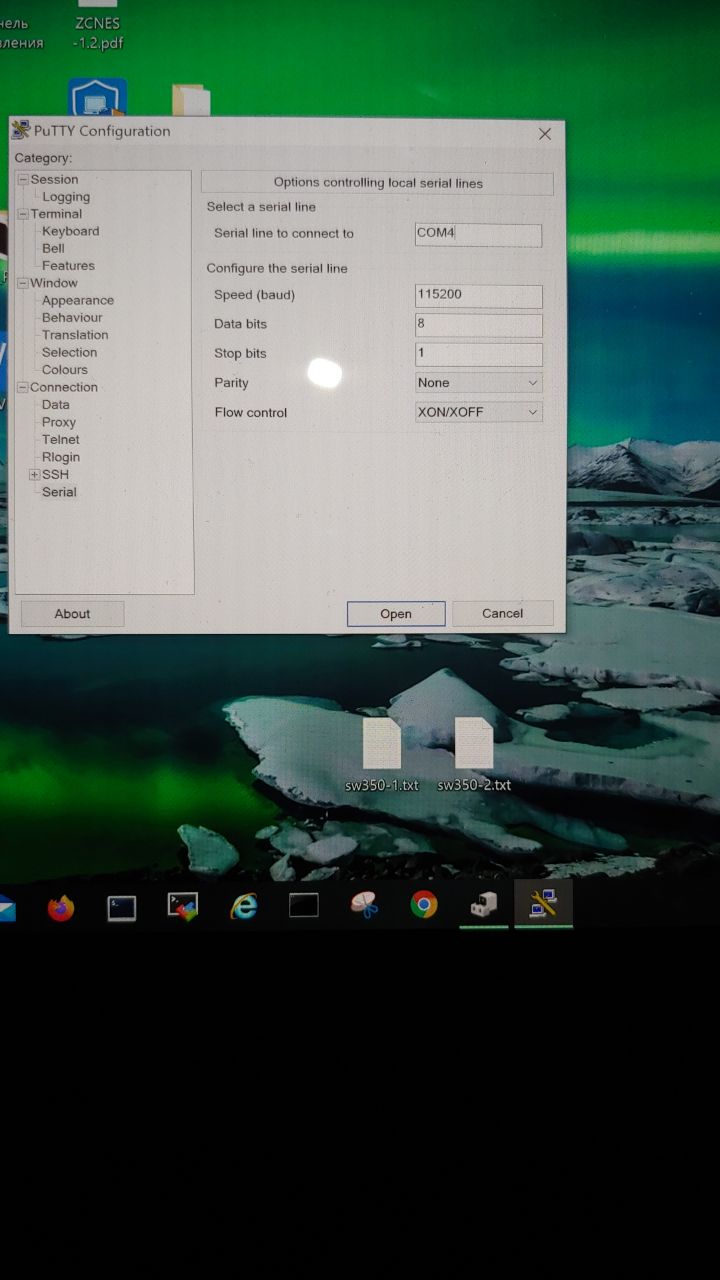Select the Selection category

click(69, 352)
